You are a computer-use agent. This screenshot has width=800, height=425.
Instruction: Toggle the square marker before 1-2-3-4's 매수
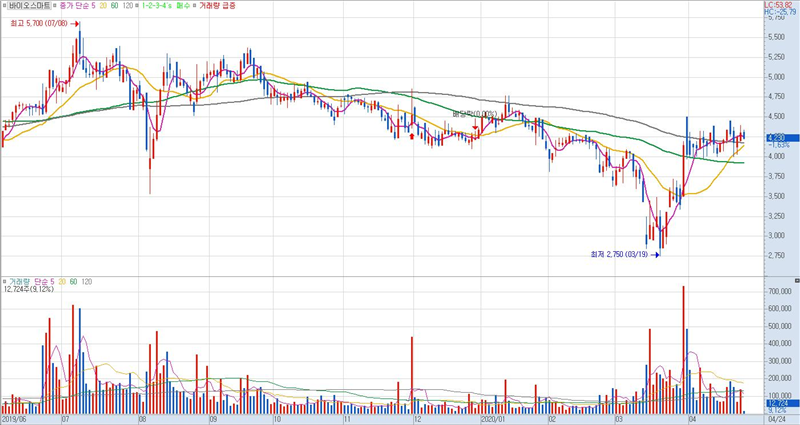pyautogui.click(x=141, y=6)
